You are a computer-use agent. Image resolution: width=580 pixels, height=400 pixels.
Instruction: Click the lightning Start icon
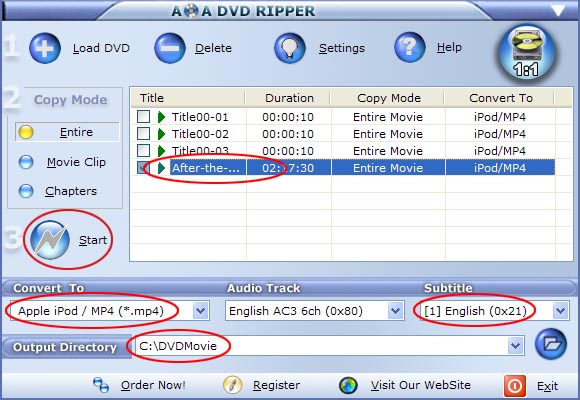[x=50, y=240]
